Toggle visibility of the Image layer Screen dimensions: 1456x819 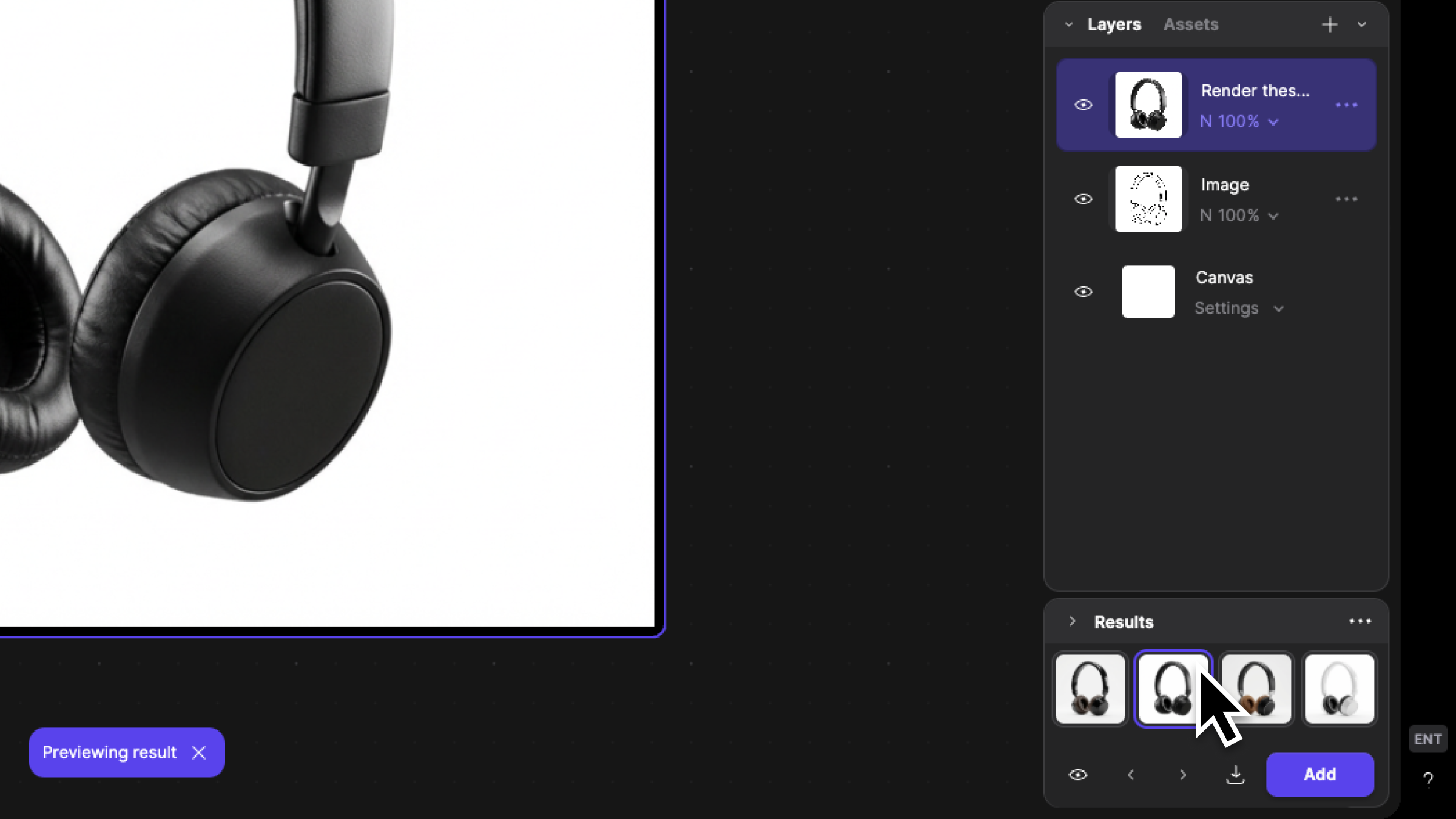(1083, 198)
